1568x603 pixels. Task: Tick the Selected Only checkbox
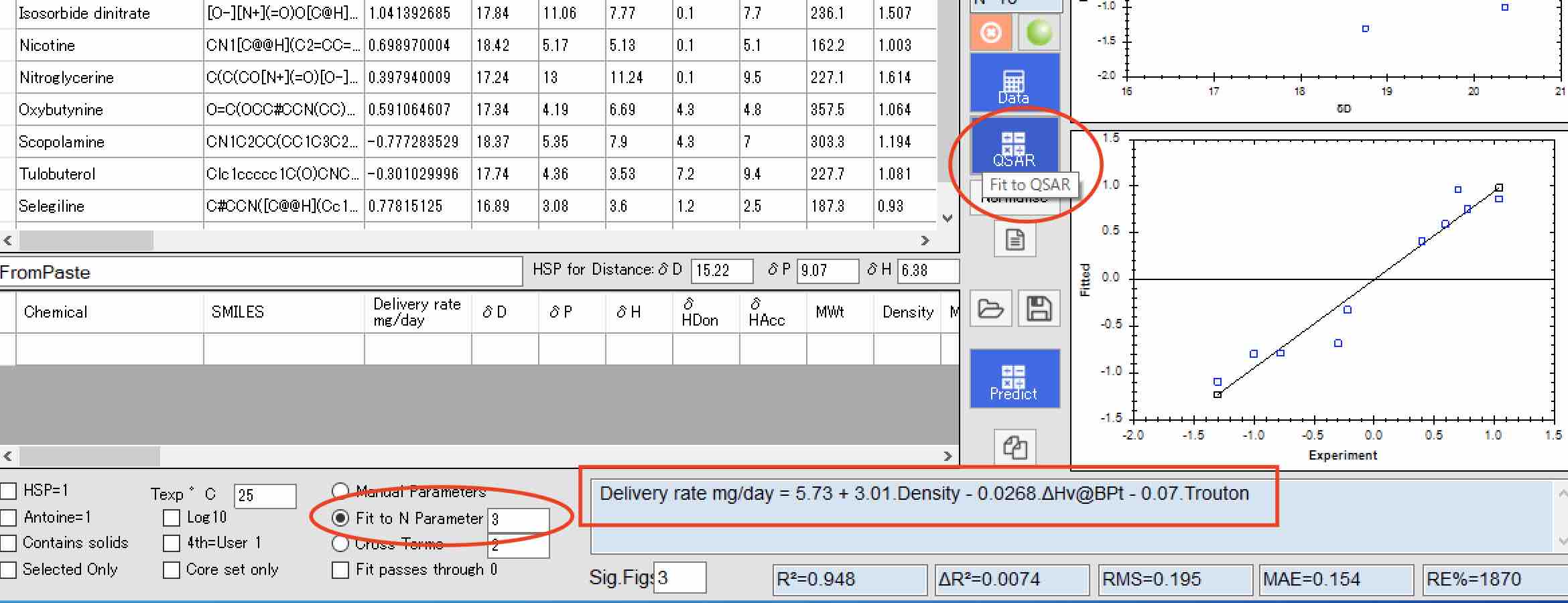point(8,569)
